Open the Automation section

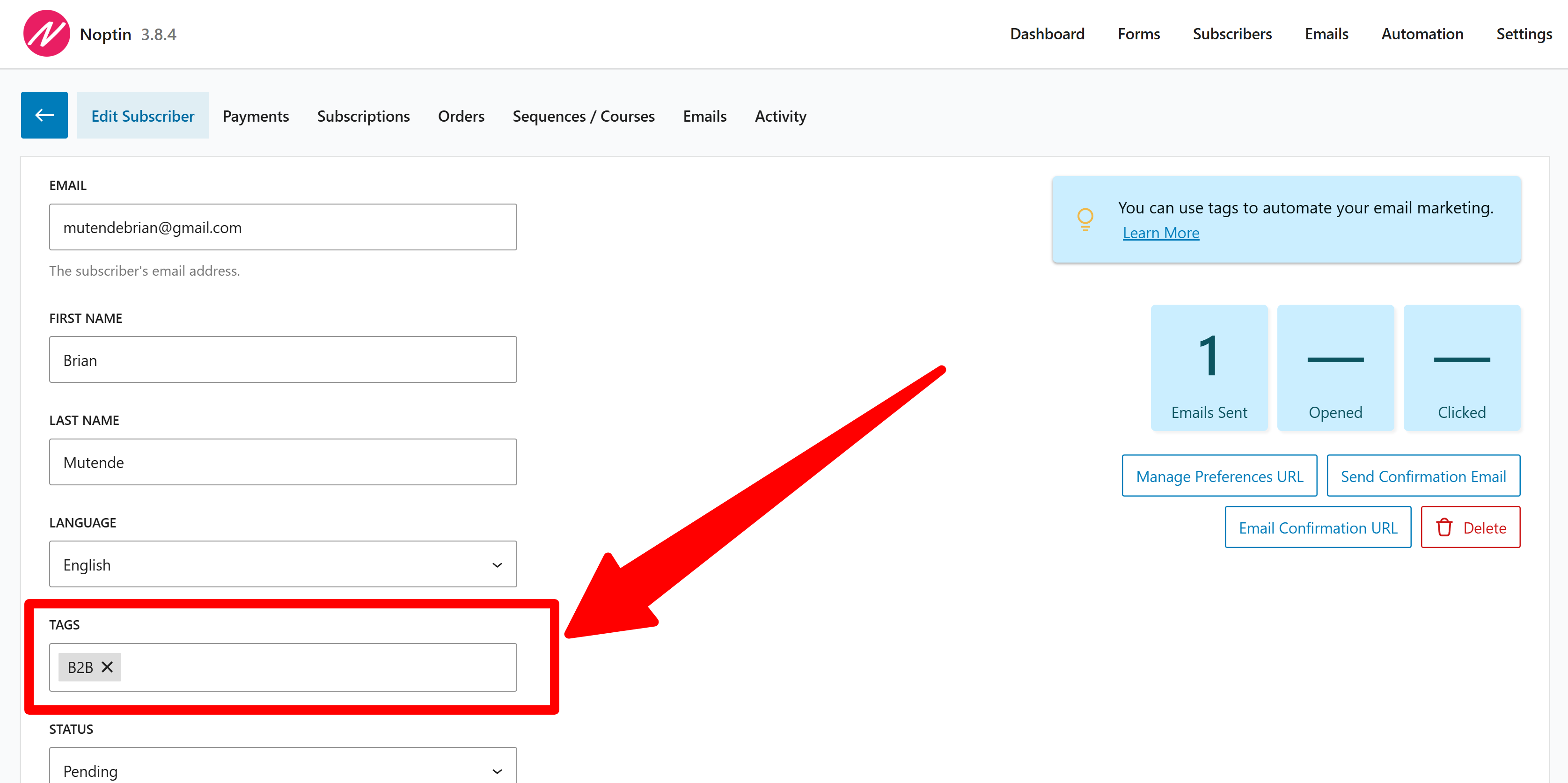pos(1422,34)
